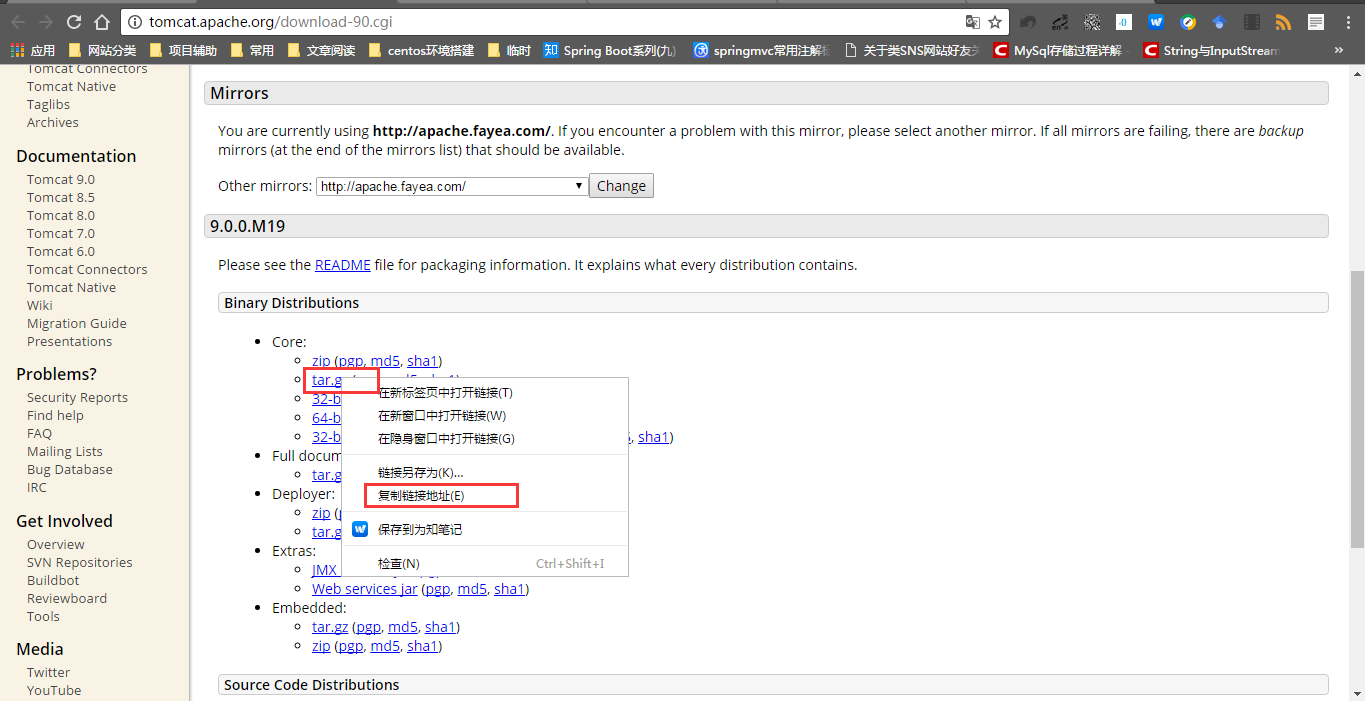Open the Web services jar link

point(365,589)
